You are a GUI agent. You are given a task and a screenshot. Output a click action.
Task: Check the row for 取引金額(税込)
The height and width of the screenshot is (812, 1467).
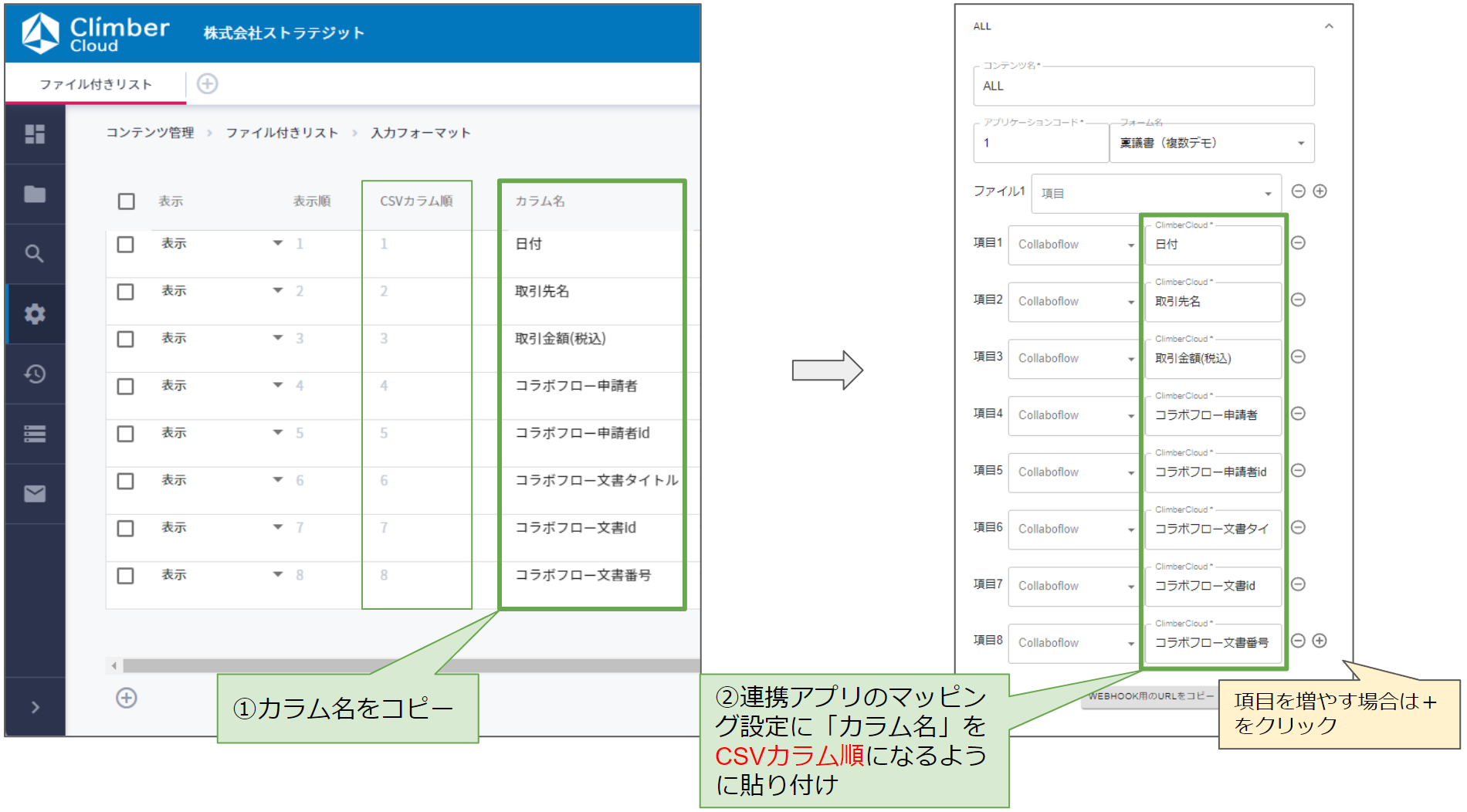tap(126, 340)
